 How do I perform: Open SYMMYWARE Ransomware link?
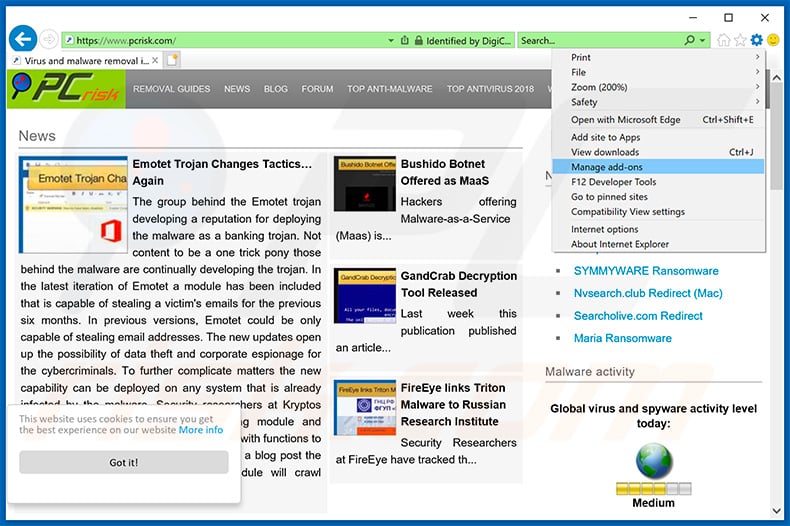click(646, 271)
